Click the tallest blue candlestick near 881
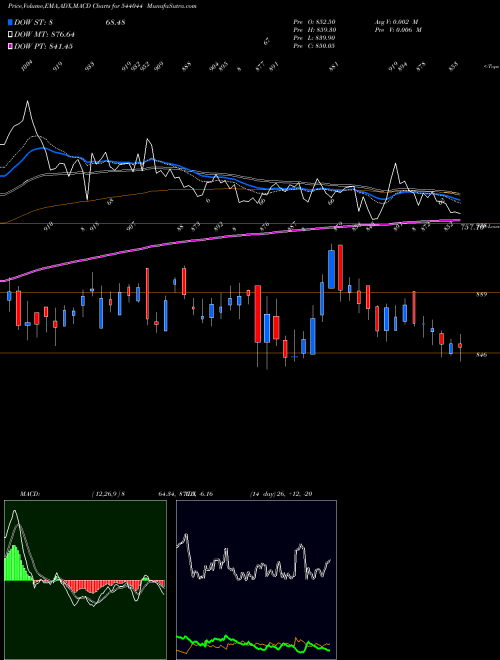 331,269
